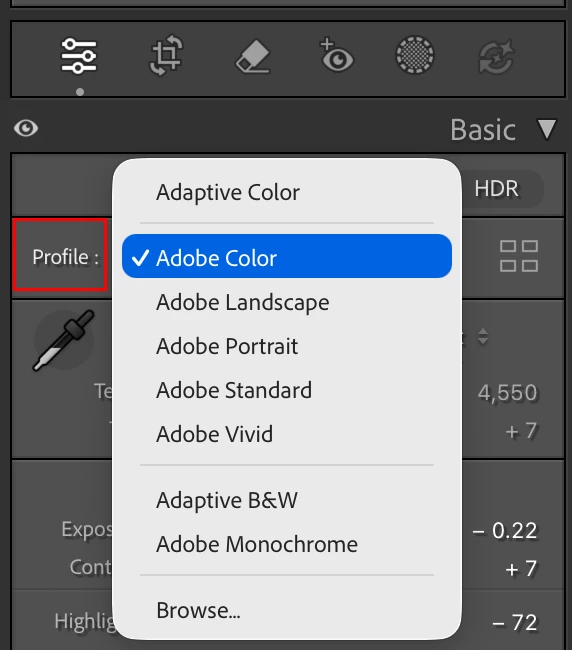572x650 pixels.
Task: Open the profile browser grid icon
Action: click(519, 256)
